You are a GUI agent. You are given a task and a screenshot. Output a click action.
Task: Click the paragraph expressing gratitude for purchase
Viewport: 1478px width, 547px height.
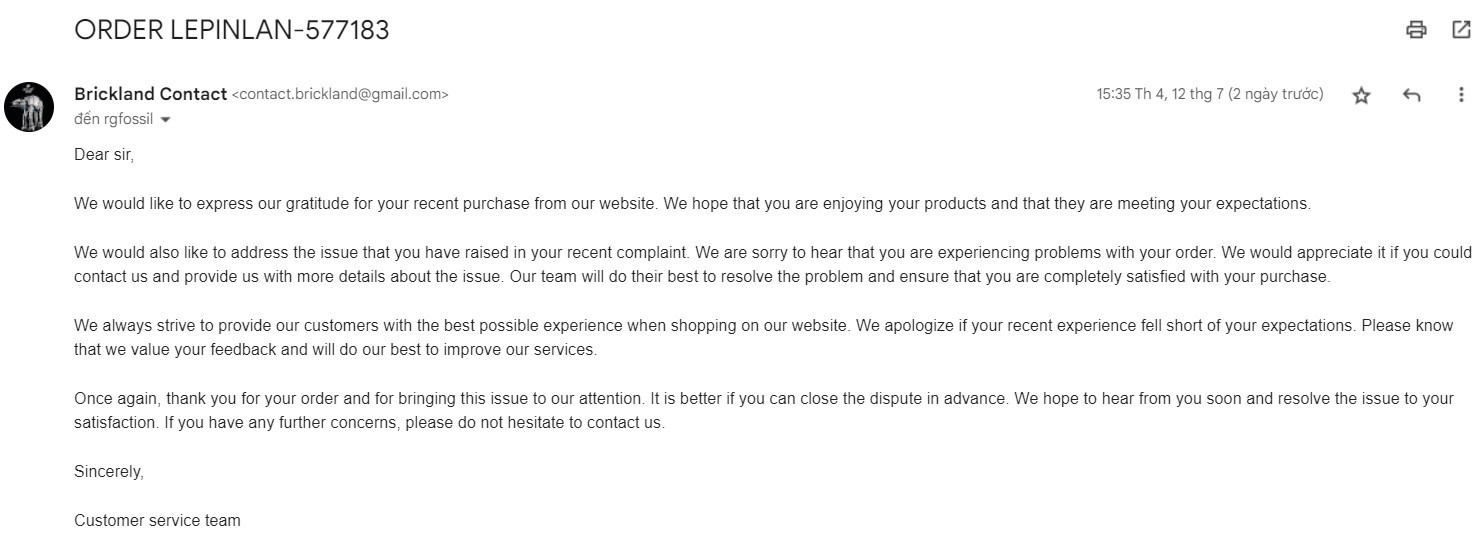(690, 204)
